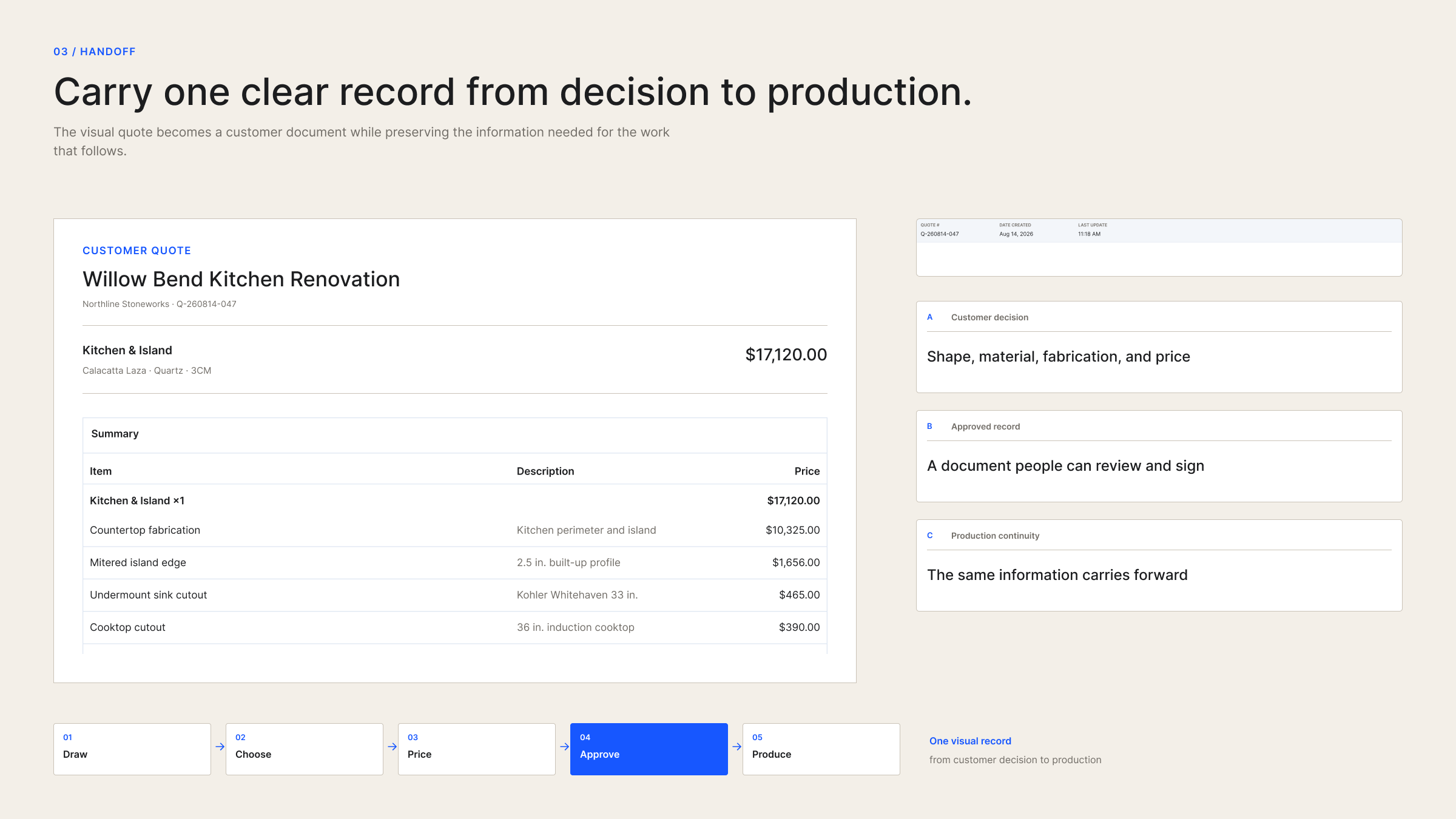Click the Undermount sink cutout row
This screenshot has width=1456, height=819.
tap(455, 595)
